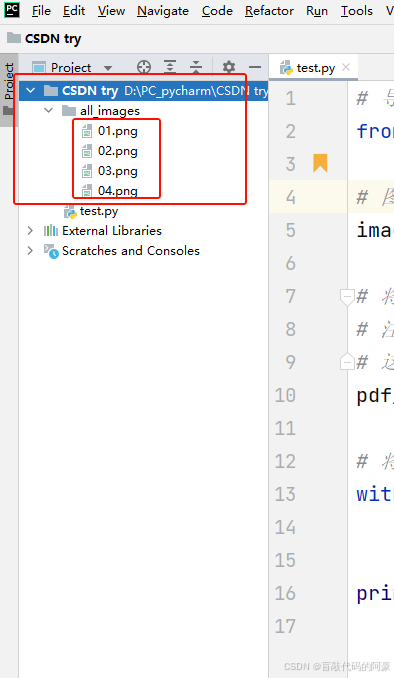The image size is (394, 678).
Task: Click the Expand All icon
Action: [x=170, y=67]
